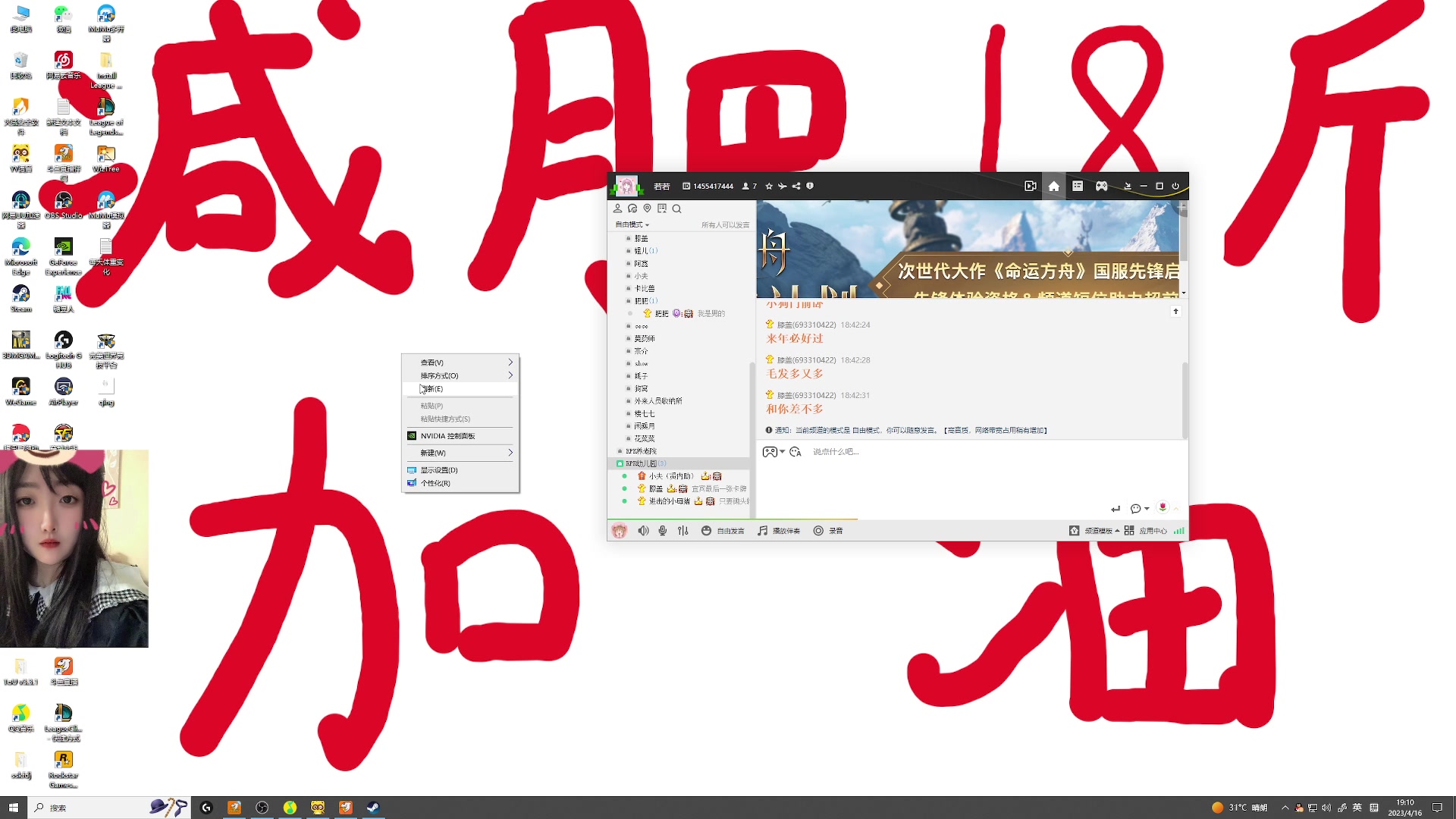This screenshot has width=1456, height=819.
Task: Expand the 自由模式 mode dropdown
Action: tap(632, 224)
